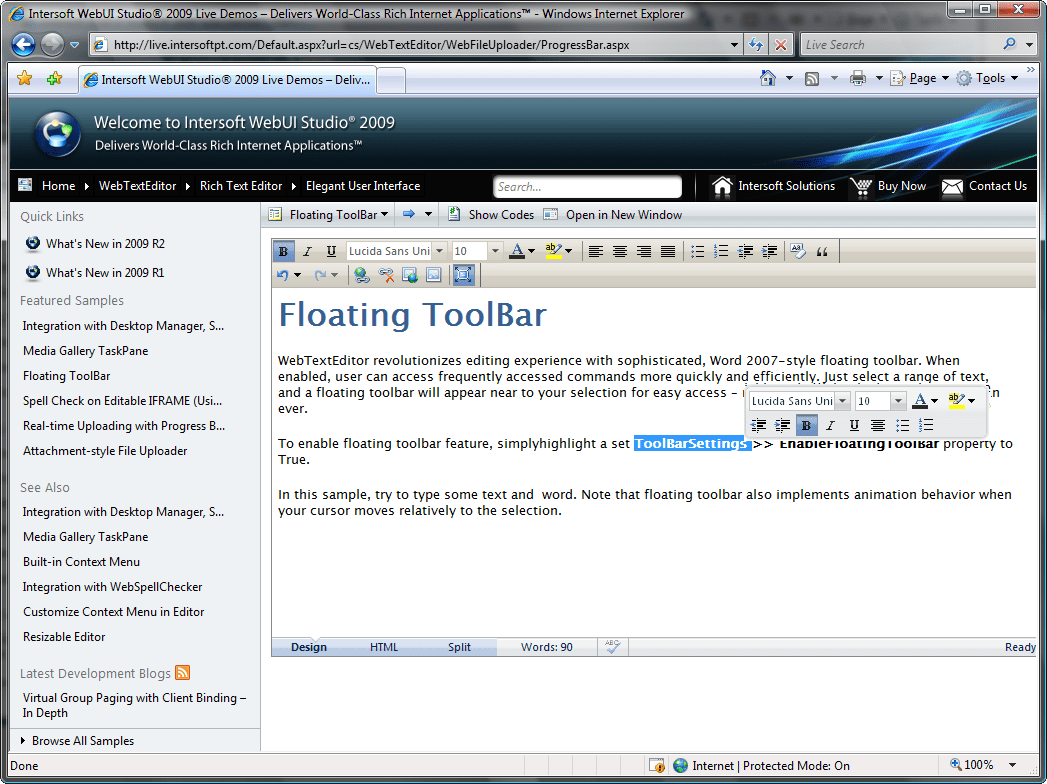Insert bulleted list via floating toolbar
This screenshot has height=784, width=1047.
pyautogui.click(x=902, y=425)
